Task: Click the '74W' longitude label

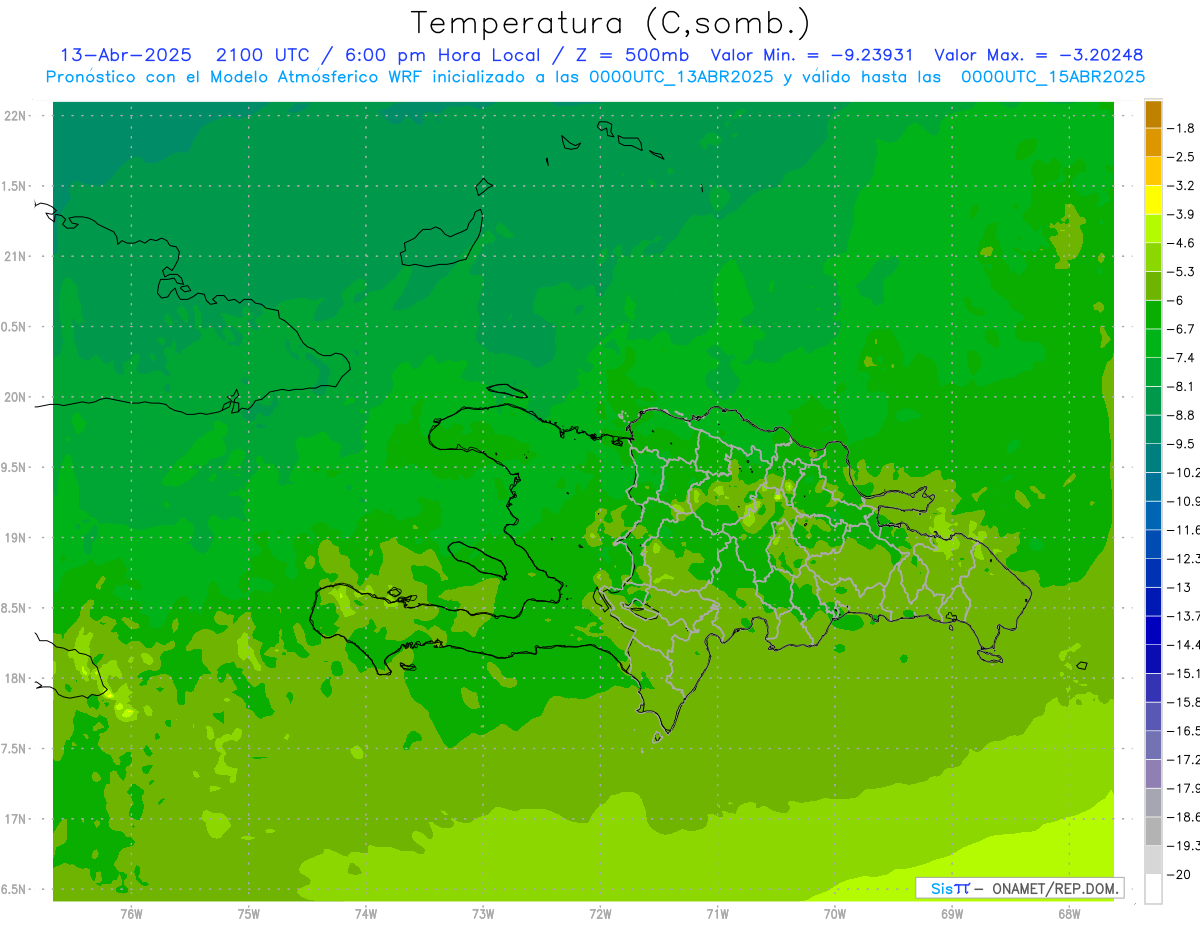Action: (x=366, y=913)
